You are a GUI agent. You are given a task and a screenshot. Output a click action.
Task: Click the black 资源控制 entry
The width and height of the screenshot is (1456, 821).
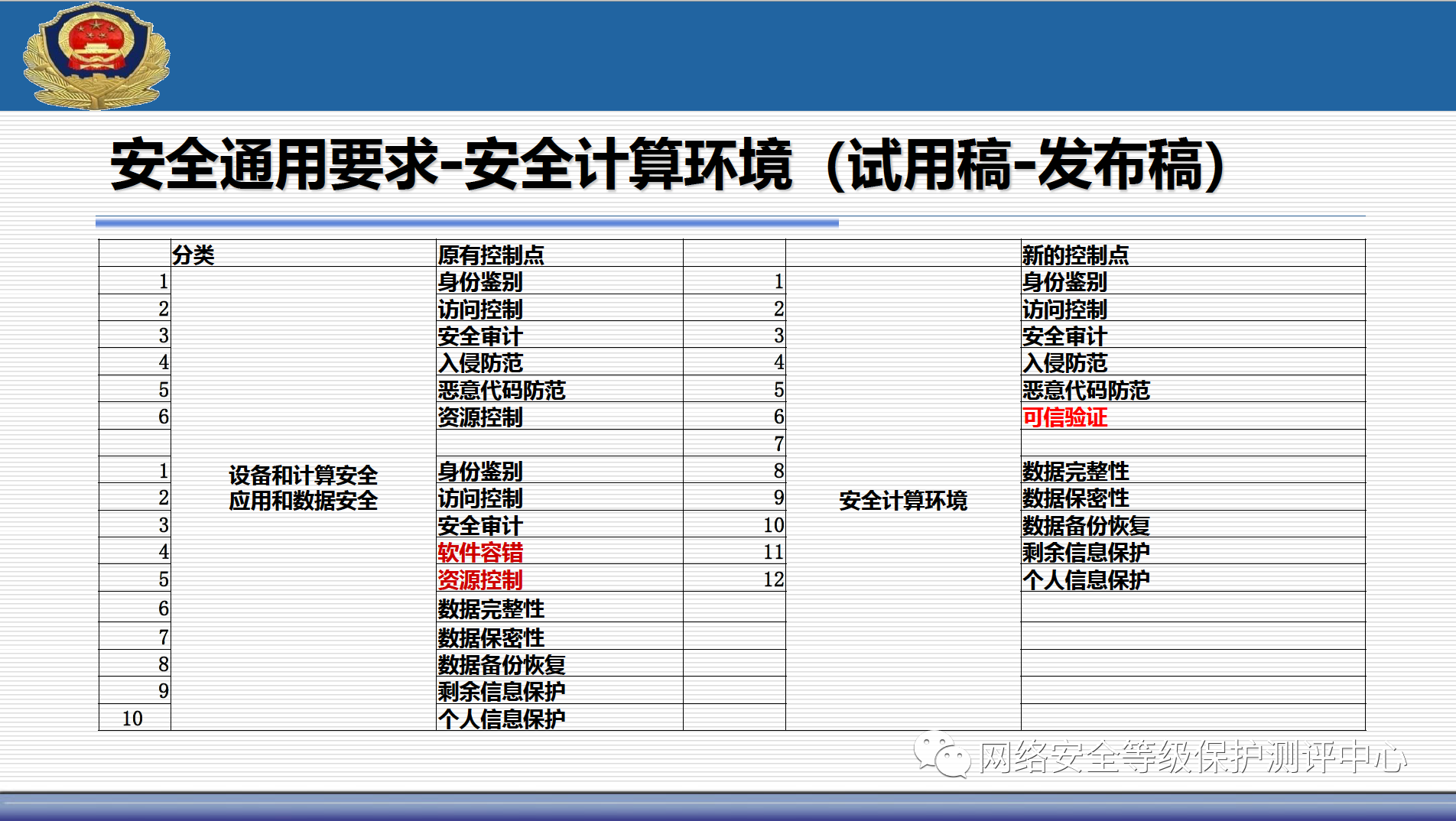[x=480, y=417]
